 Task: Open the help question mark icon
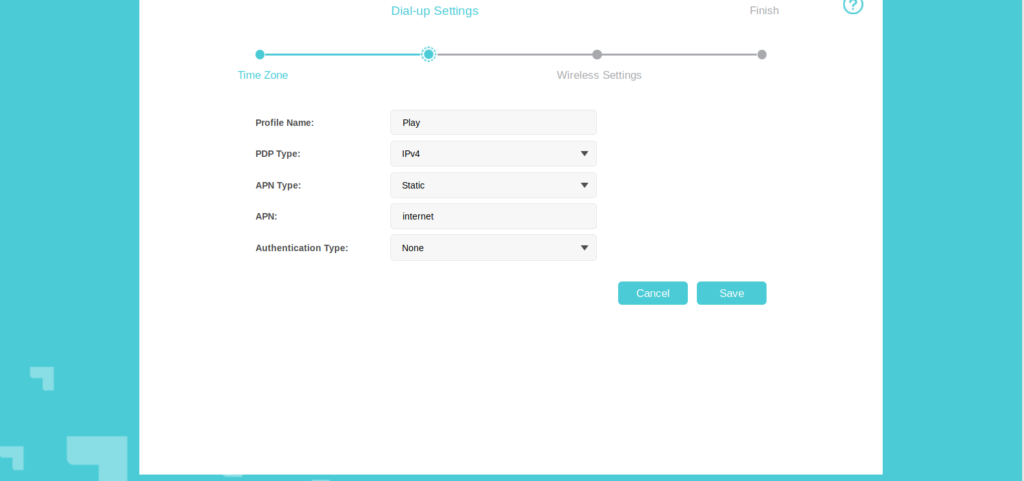[x=852, y=6]
